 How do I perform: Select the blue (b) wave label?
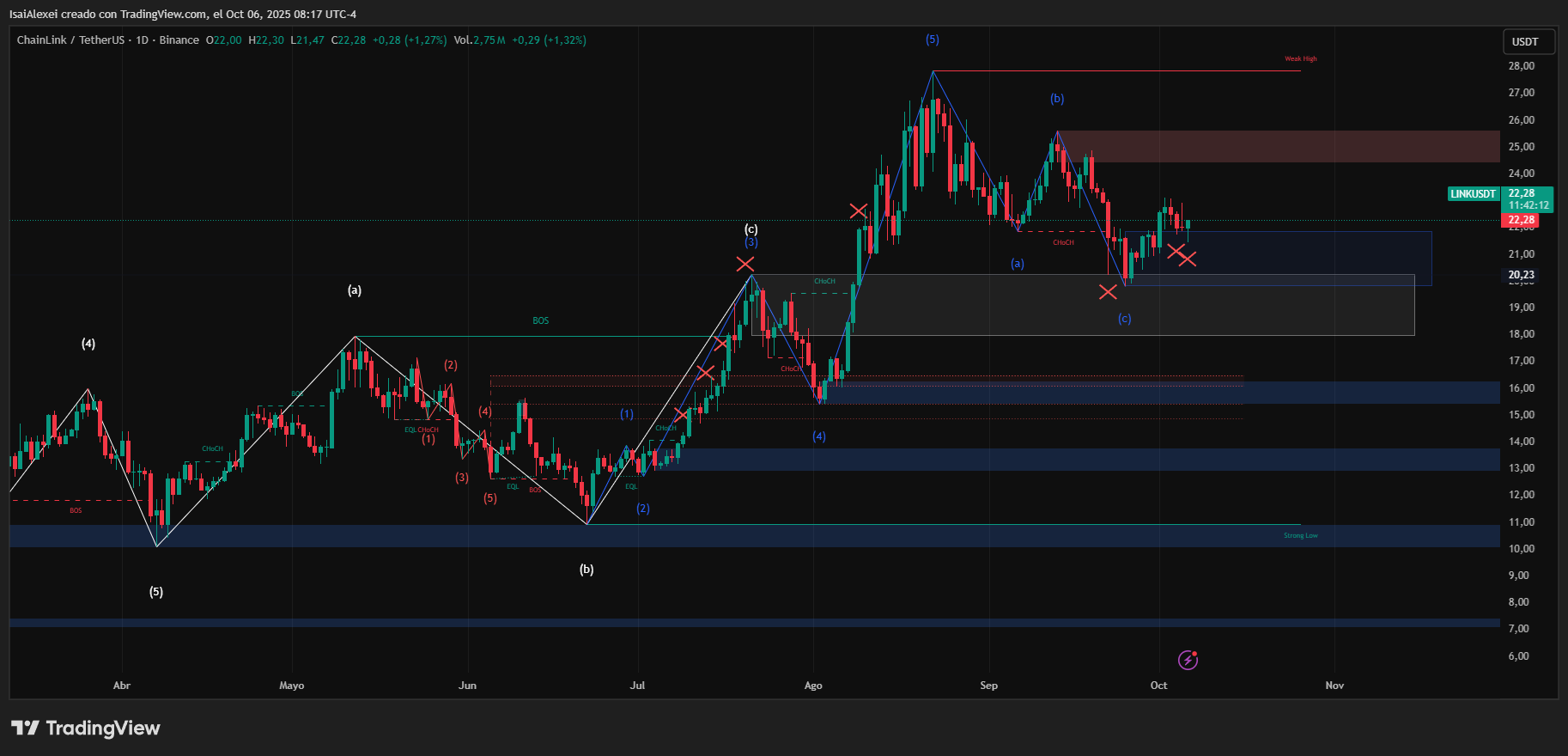point(1057,99)
